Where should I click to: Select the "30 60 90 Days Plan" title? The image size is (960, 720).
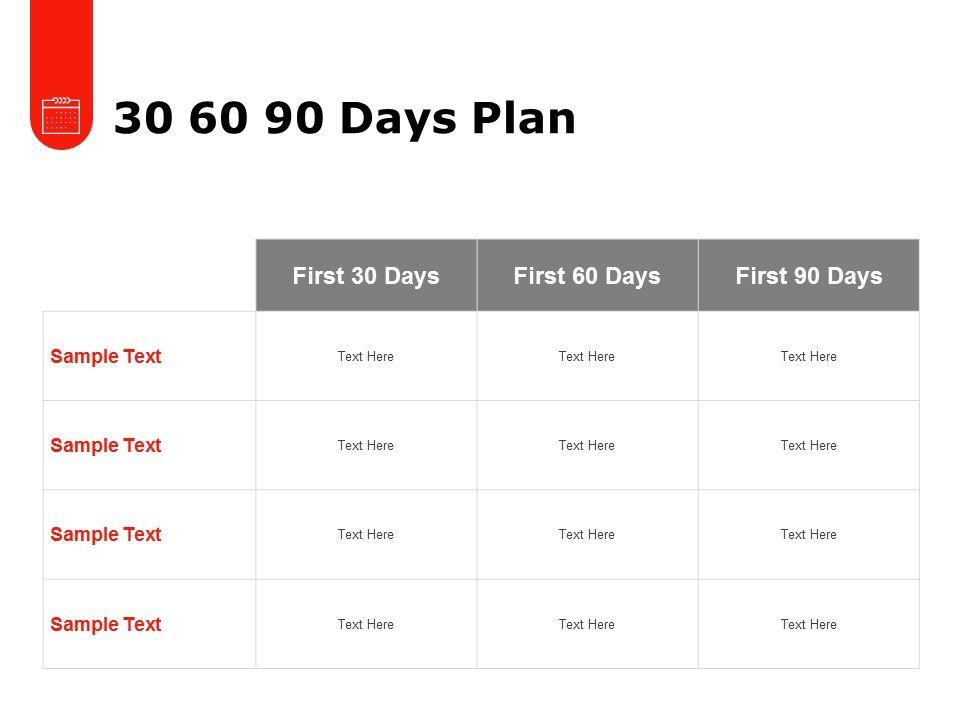tap(345, 118)
